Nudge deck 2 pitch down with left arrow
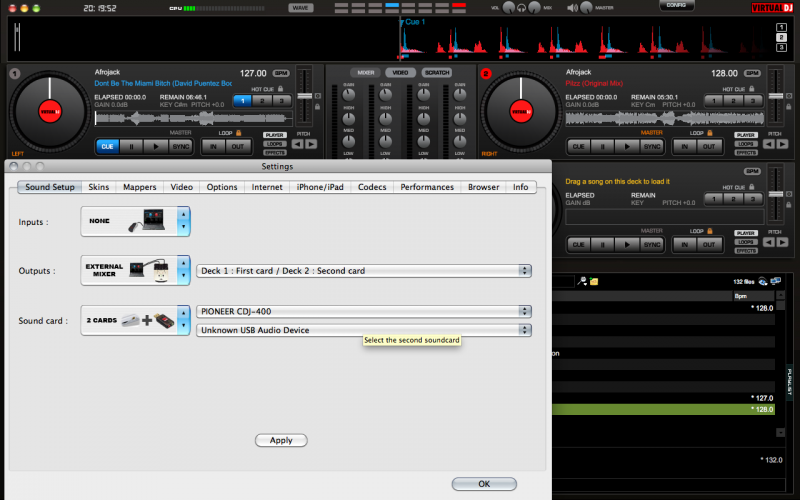This screenshot has width=800, height=500. pyautogui.click(x=768, y=144)
